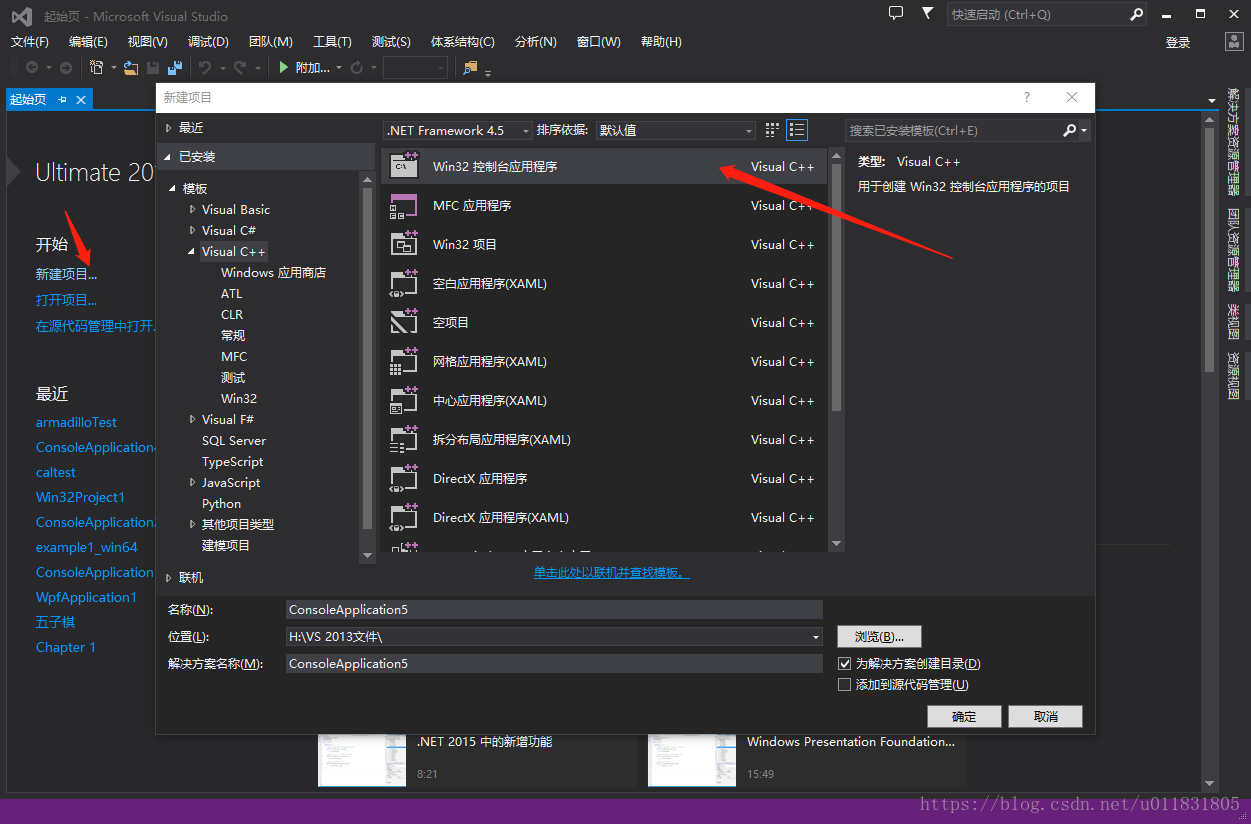Viewport: 1251px width, 824px height.
Task: Enable 添加到源代码管理 checkbox
Action: [x=844, y=685]
